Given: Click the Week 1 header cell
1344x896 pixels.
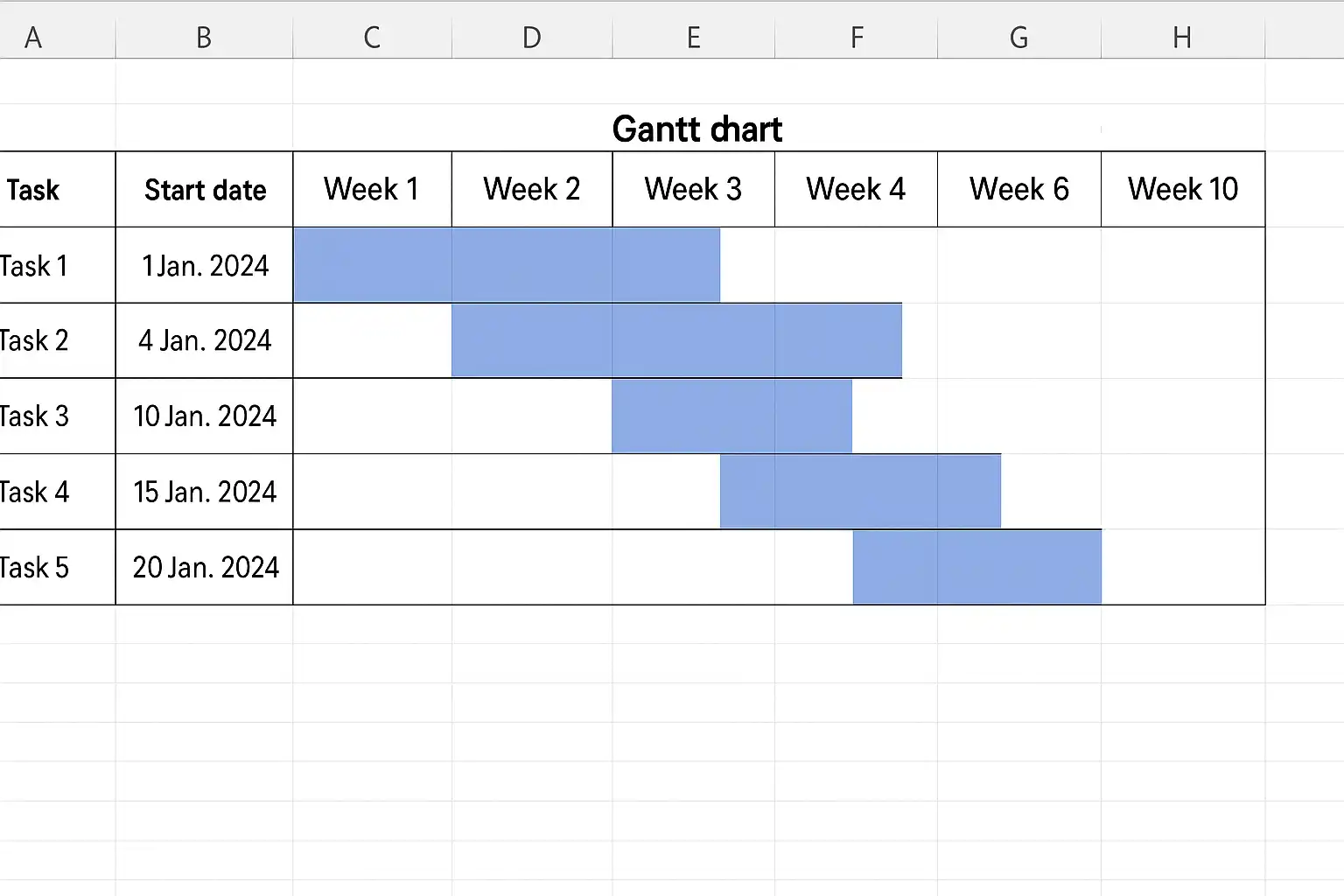Looking at the screenshot, I should [372, 190].
